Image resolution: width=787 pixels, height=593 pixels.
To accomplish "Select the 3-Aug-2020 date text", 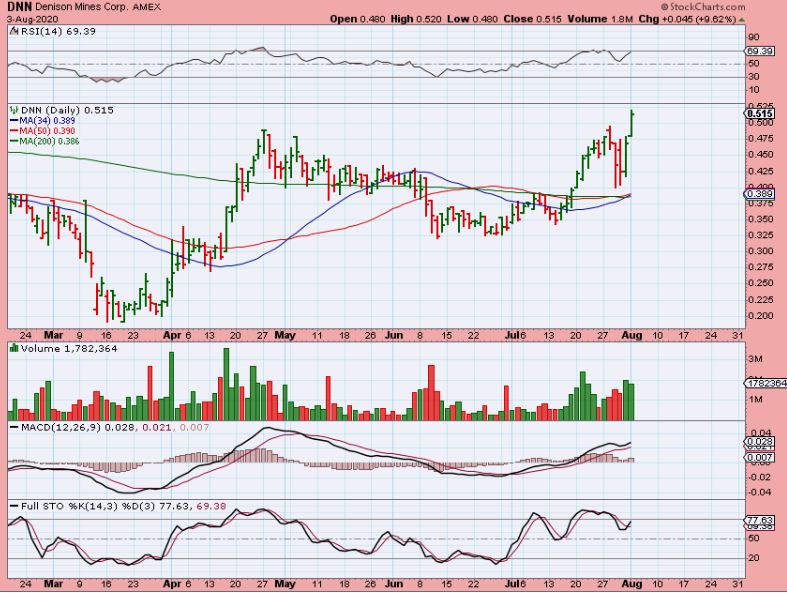I will click(33, 19).
